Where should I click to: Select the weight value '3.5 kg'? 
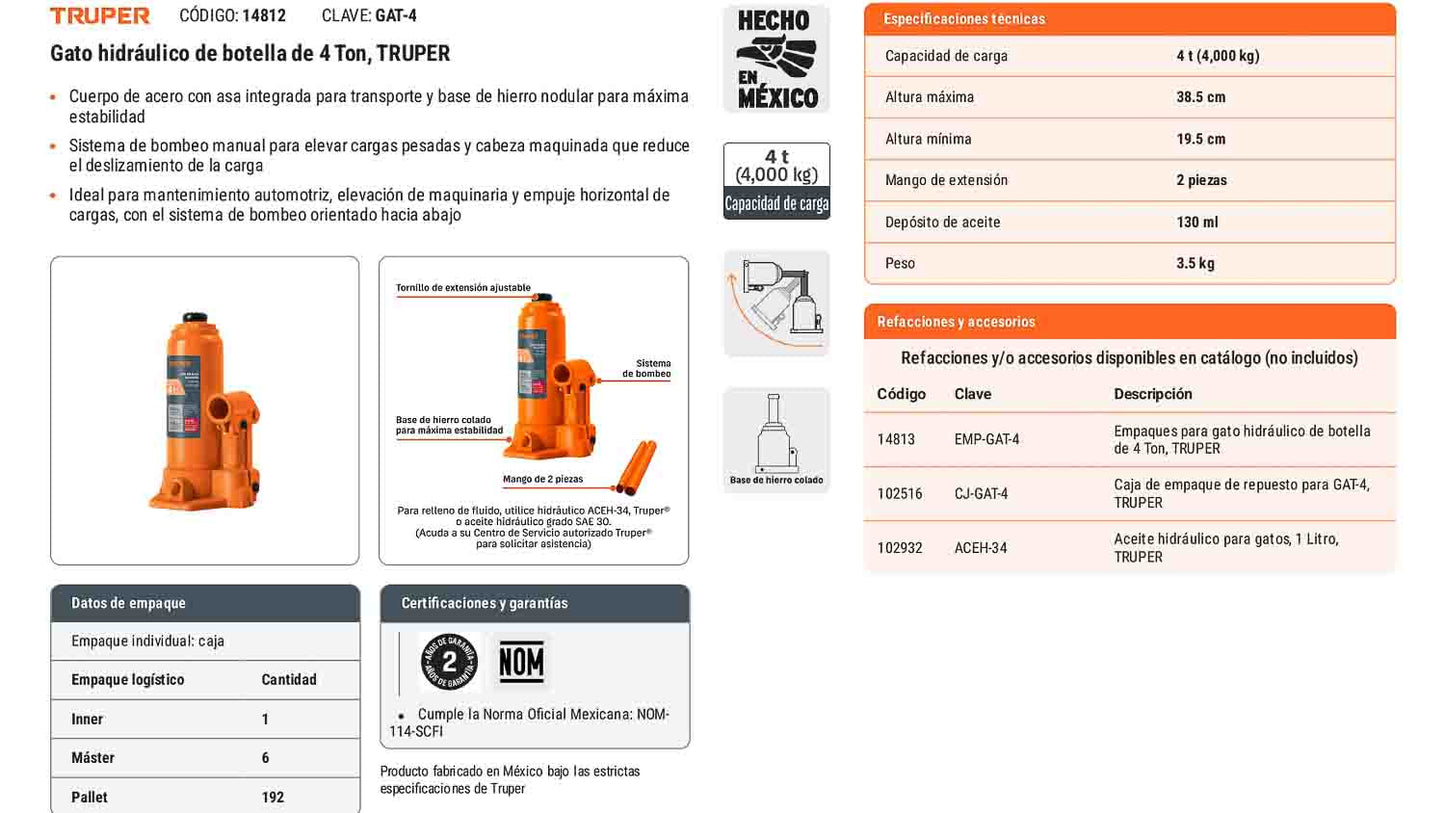click(1196, 263)
